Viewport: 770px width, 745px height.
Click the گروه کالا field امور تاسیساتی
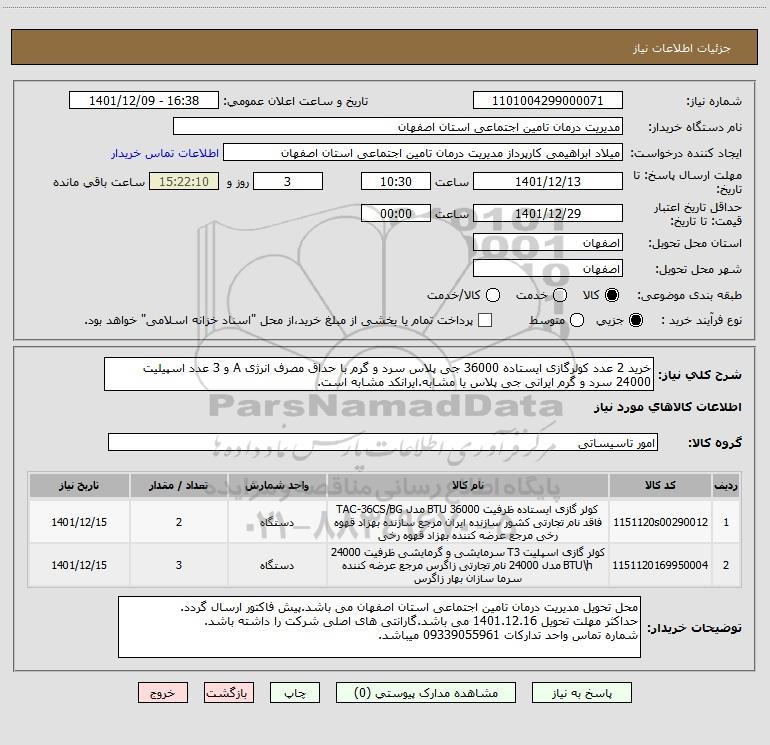click(x=383, y=442)
